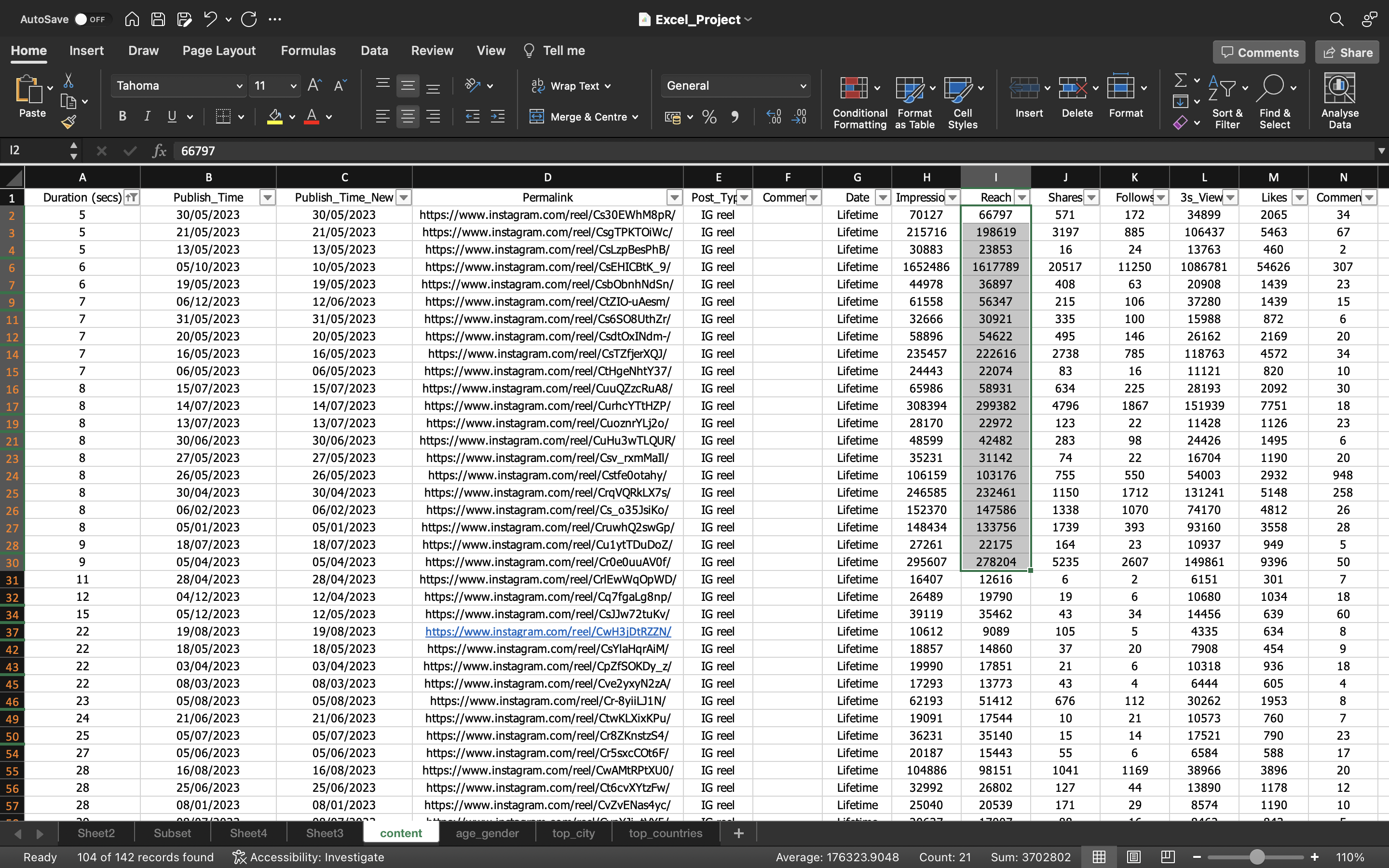Increase font size with larger A icon
This screenshot has height=868, width=1389.
pyautogui.click(x=314, y=85)
